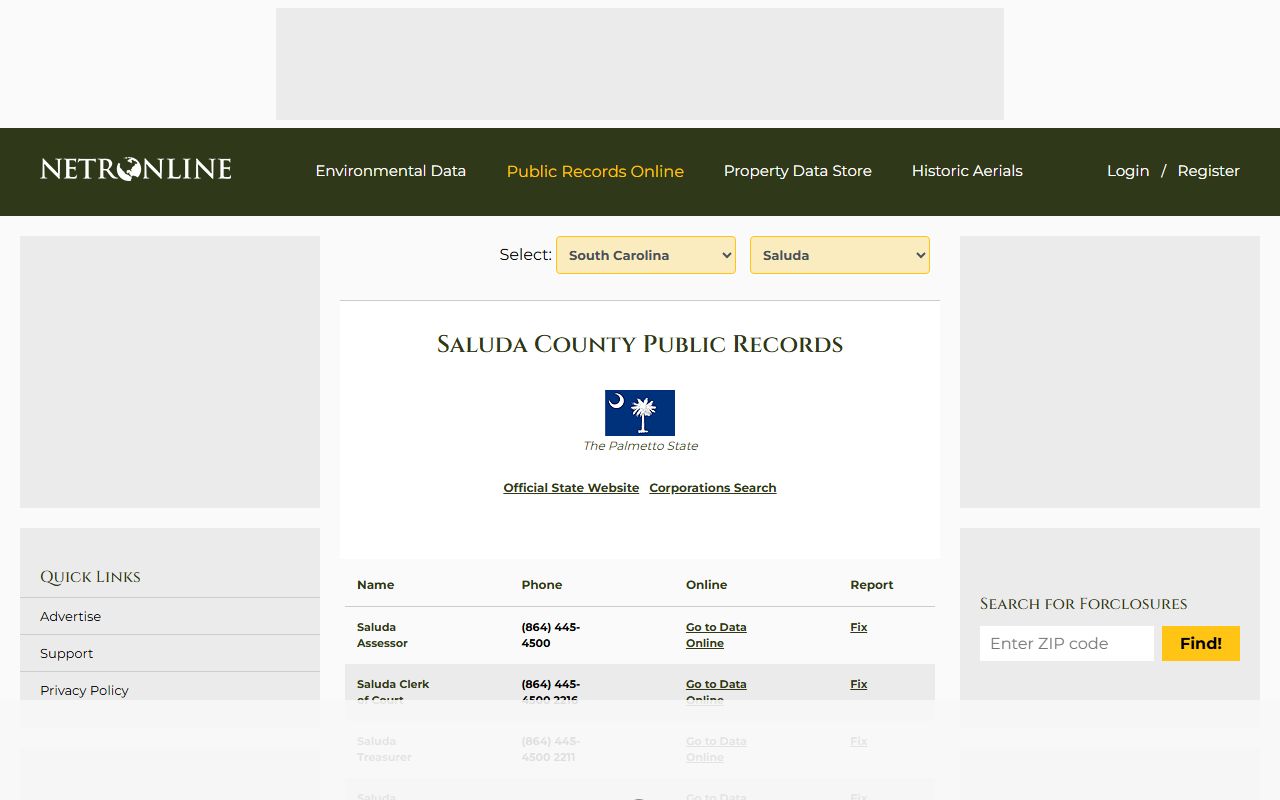
Task: Expand the Saluda county dropdown
Action: 840,255
